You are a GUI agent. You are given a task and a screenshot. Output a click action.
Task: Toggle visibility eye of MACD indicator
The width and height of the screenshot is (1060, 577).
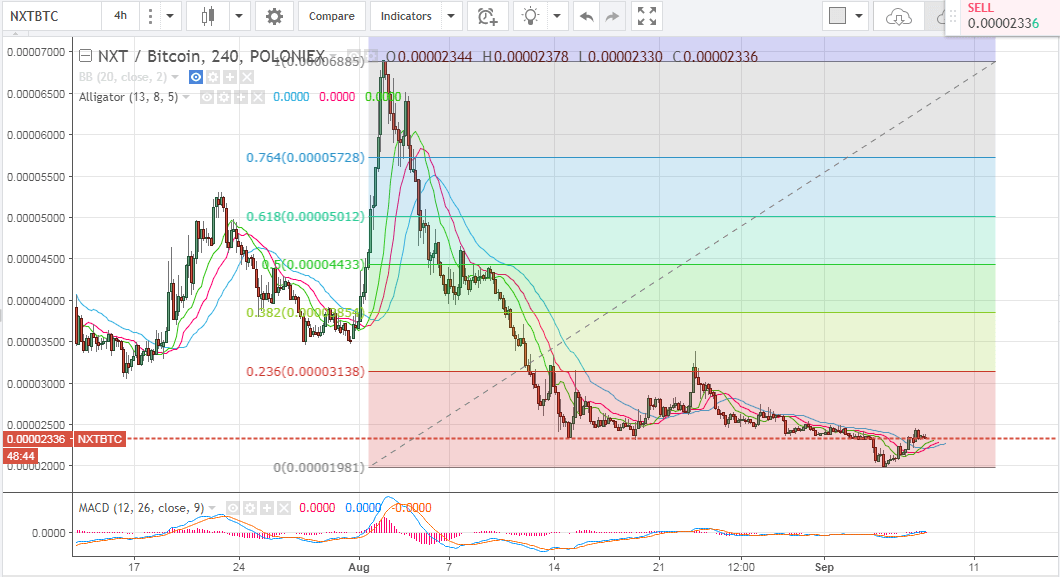[x=233, y=508]
